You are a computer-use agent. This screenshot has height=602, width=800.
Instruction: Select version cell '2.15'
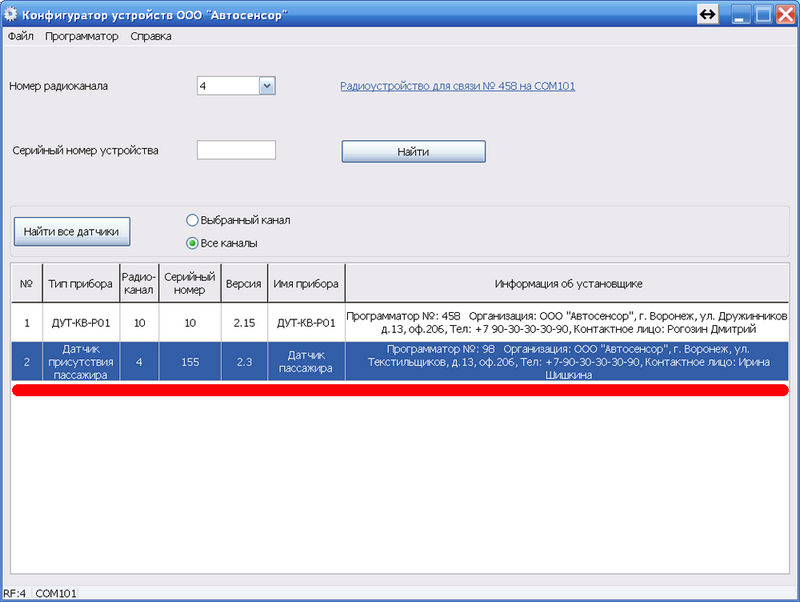(244, 323)
